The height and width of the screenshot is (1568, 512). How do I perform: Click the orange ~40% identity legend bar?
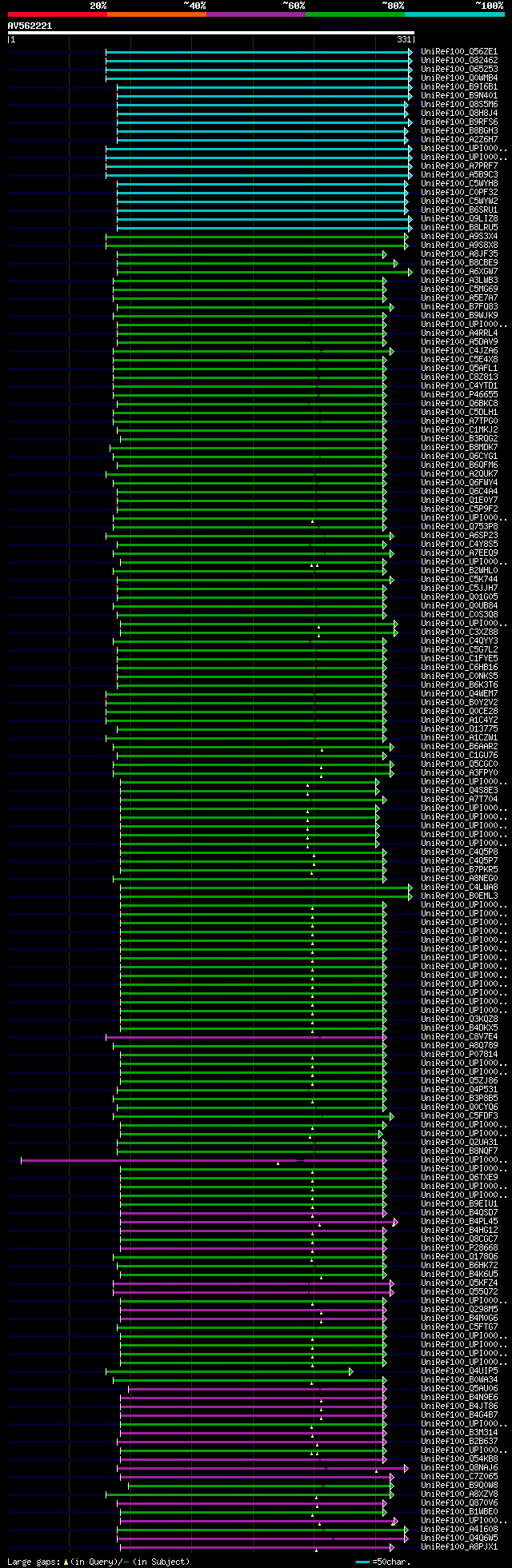[x=157, y=14]
